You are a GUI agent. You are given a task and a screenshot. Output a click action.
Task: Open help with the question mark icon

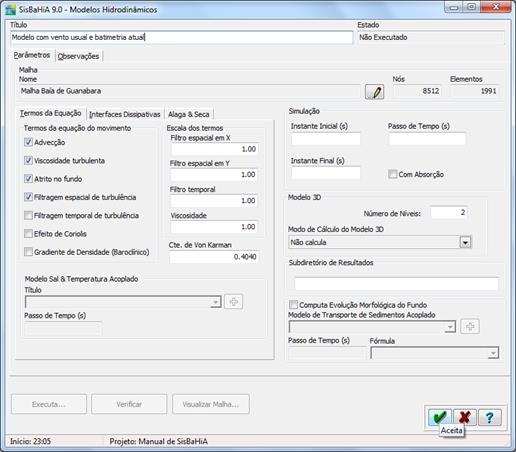490,417
